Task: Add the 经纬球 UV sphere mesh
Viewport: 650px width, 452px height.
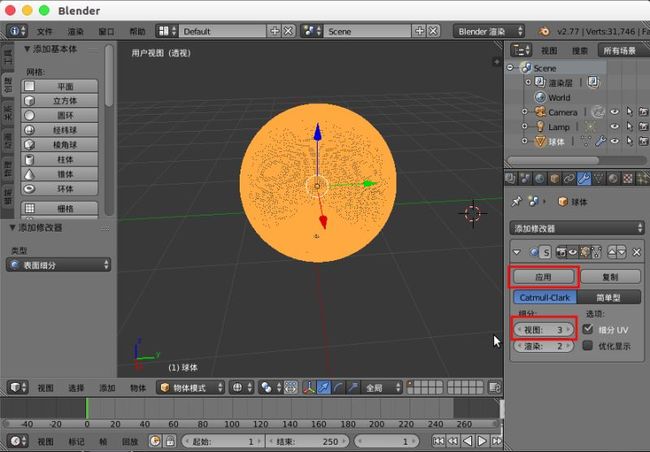Action: click(60, 130)
